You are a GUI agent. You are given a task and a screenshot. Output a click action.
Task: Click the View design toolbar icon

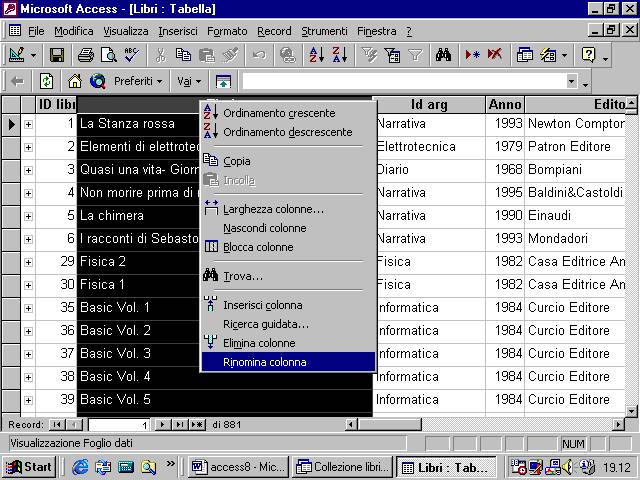pos(16,55)
